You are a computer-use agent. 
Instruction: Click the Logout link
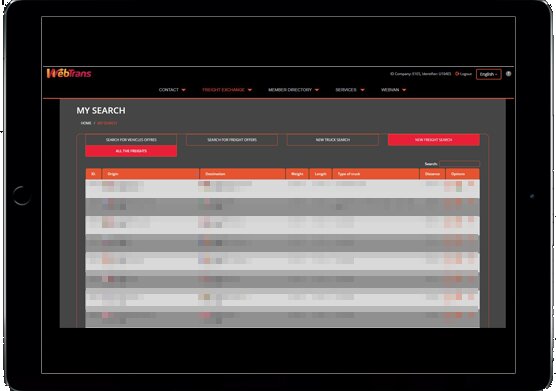click(x=463, y=74)
